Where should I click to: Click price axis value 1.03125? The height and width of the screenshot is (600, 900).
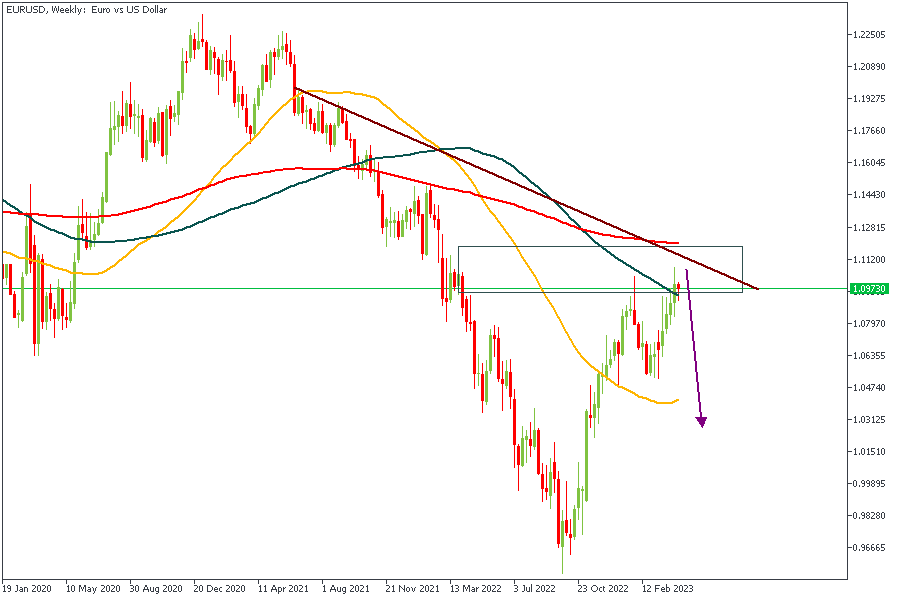868,420
